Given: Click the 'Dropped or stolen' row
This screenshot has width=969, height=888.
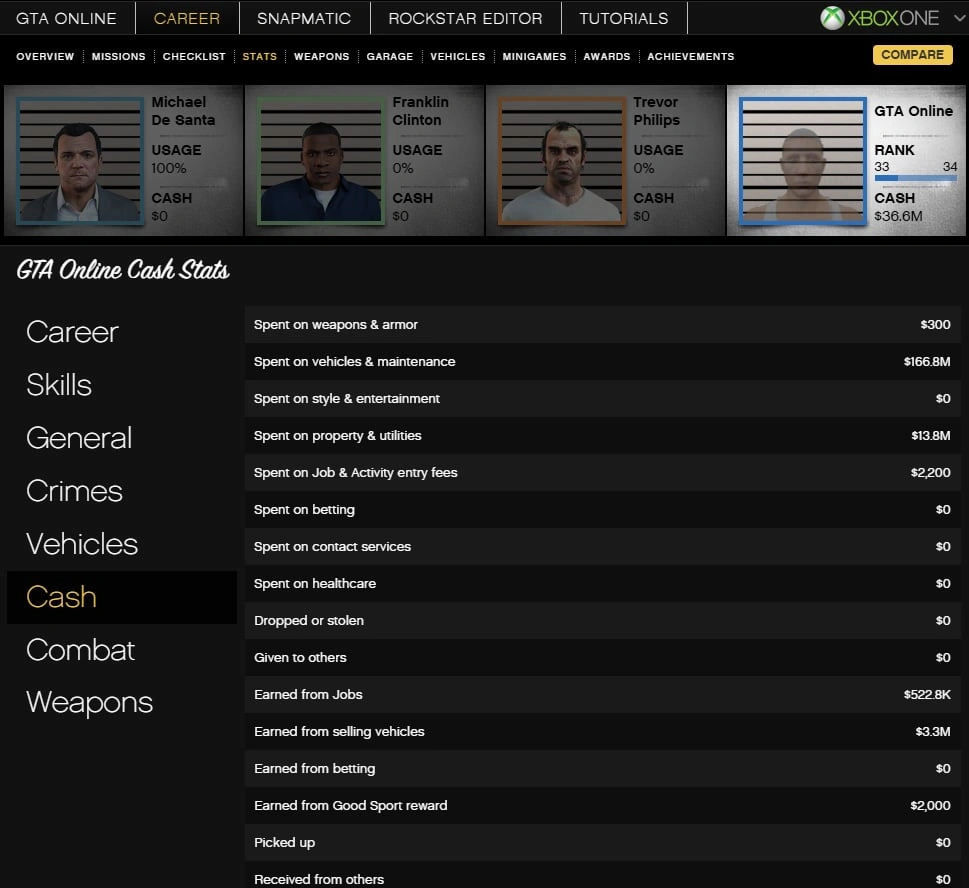Looking at the screenshot, I should pos(603,620).
